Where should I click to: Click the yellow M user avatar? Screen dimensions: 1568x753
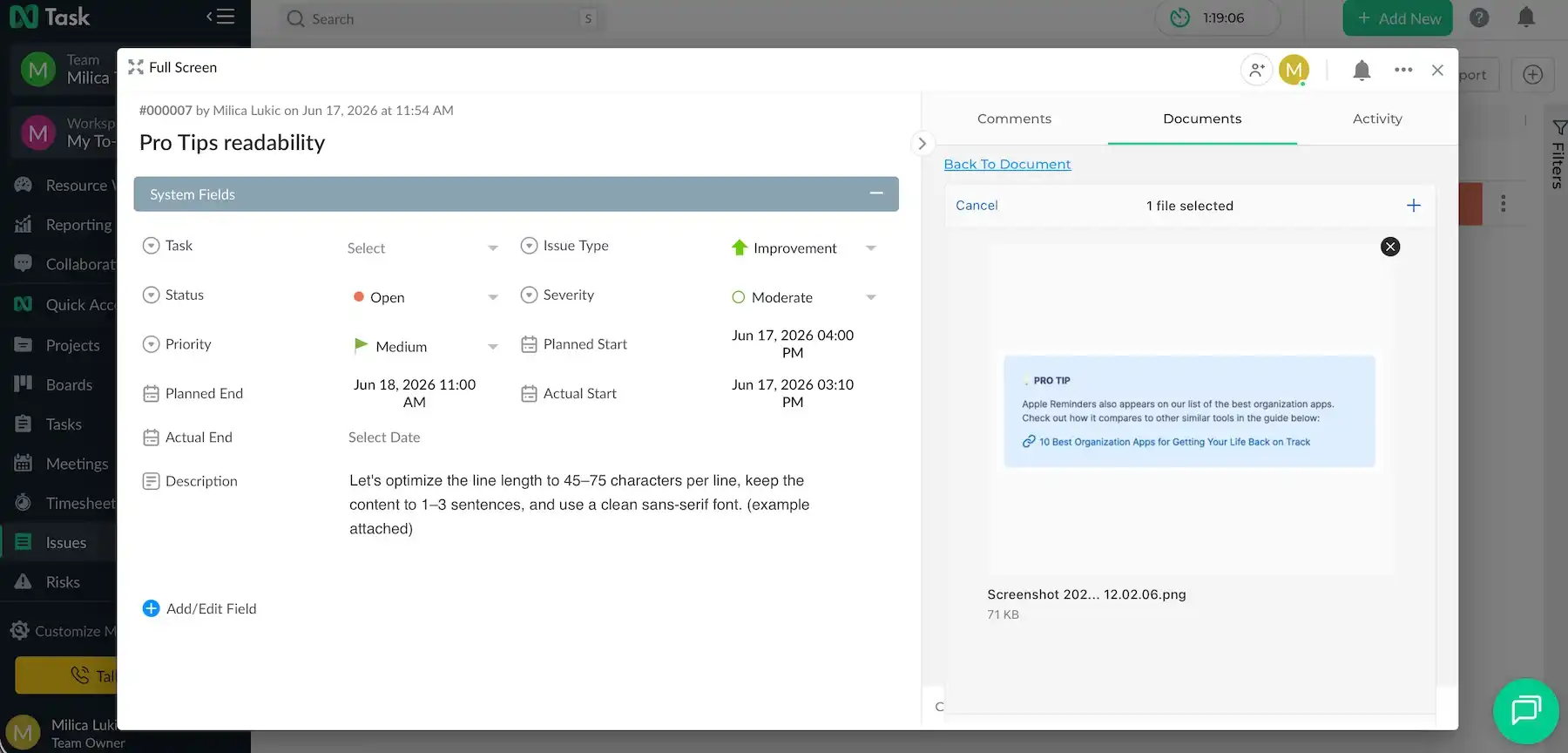pos(1294,70)
